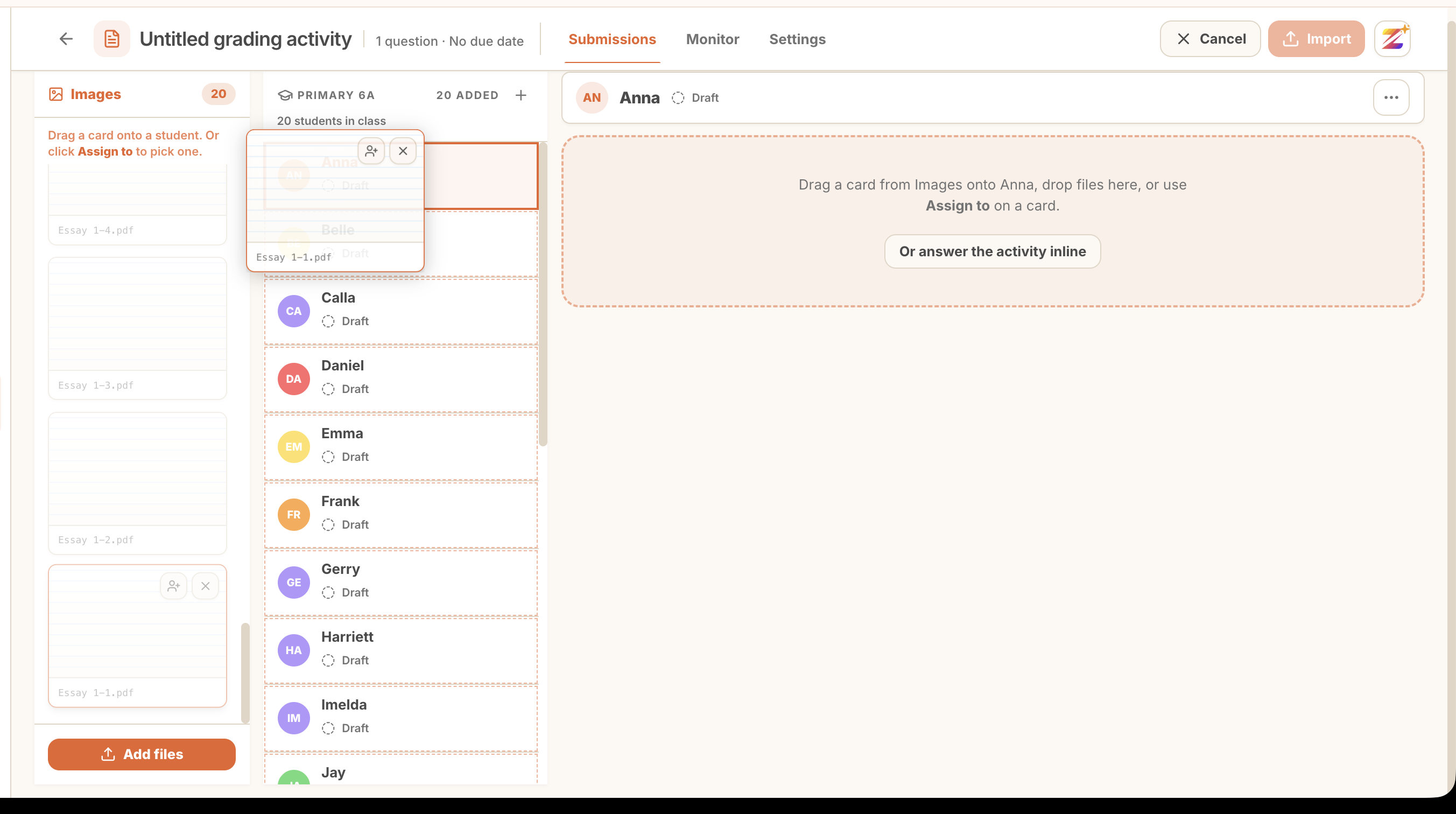This screenshot has height=814, width=1456.
Task: Click Untitled grading activity title
Action: click(x=246, y=39)
